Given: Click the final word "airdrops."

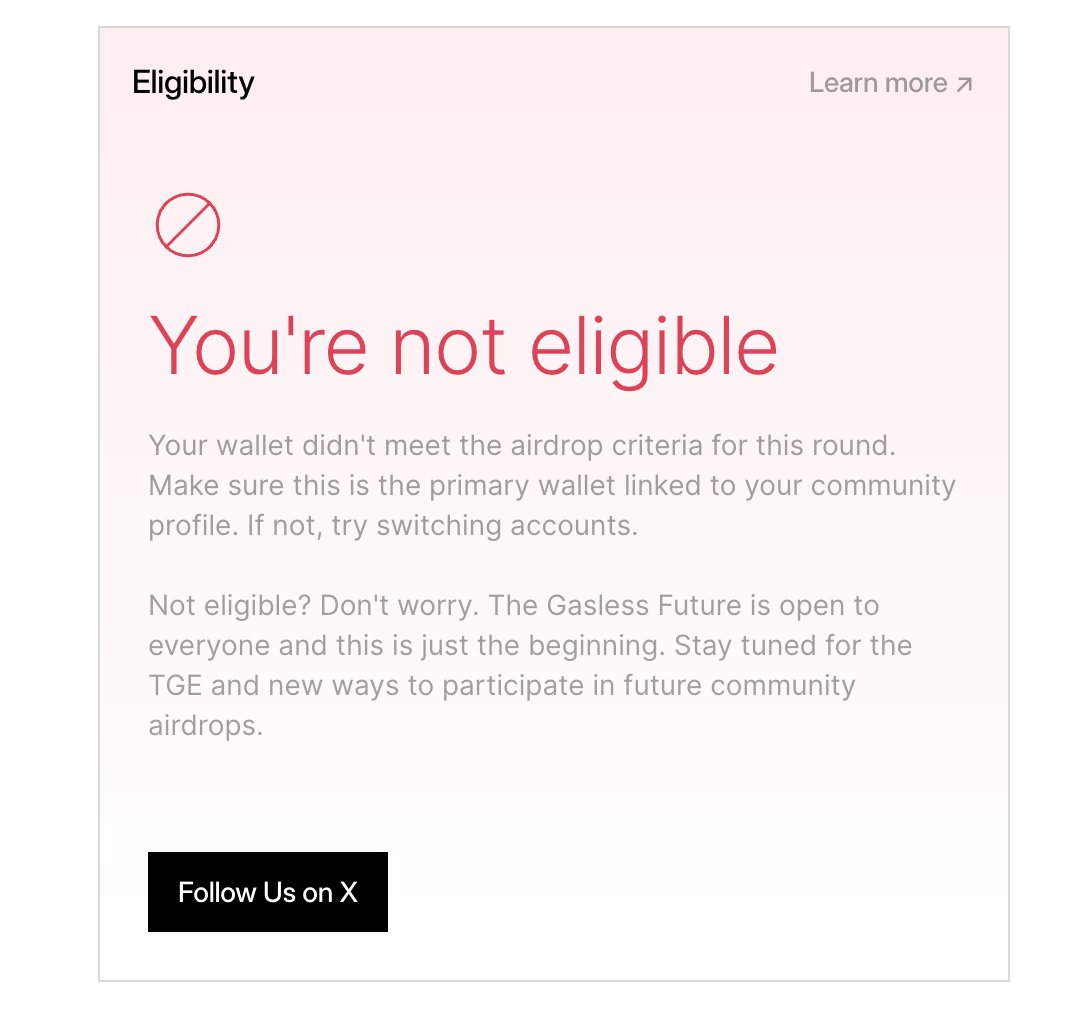Looking at the screenshot, I should (x=205, y=725).
